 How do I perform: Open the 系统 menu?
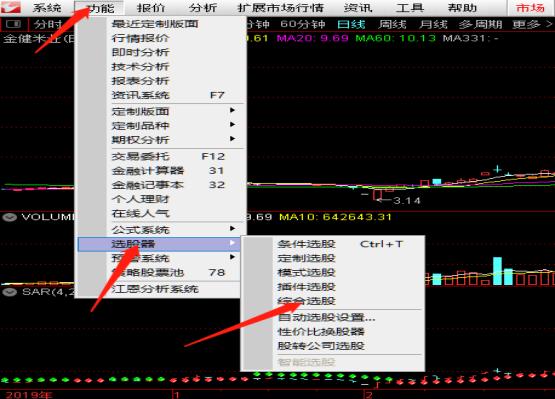point(47,8)
